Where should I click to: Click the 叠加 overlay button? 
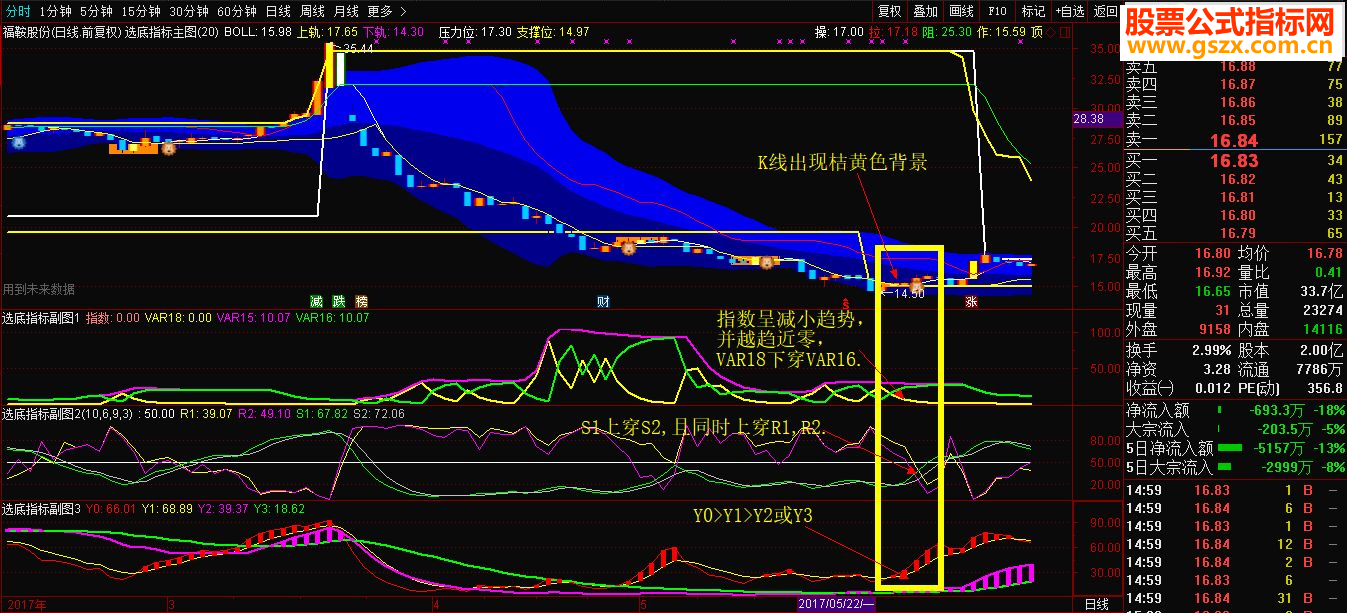pos(925,11)
